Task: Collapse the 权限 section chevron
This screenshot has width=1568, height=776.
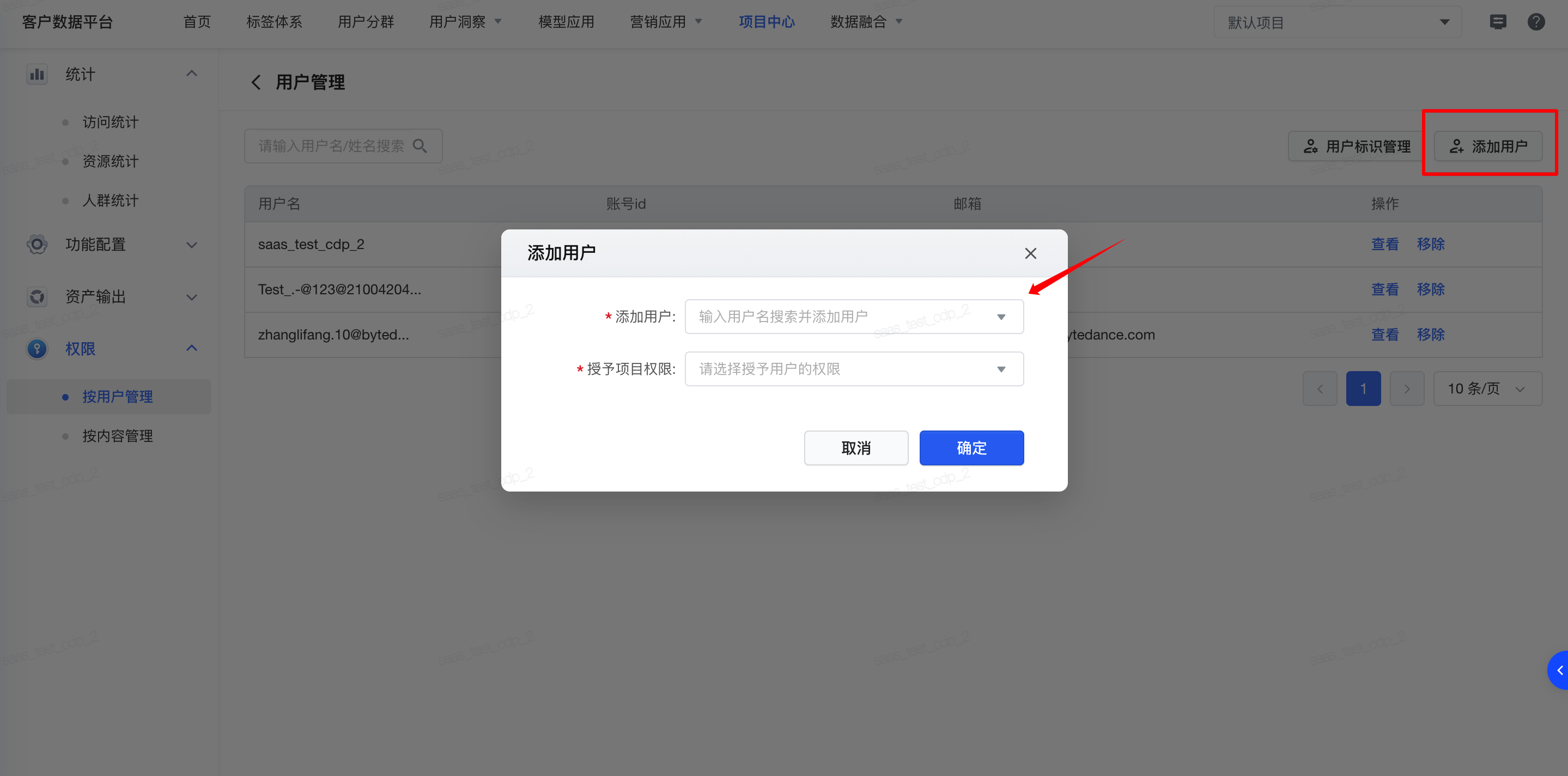Action: tap(192, 348)
